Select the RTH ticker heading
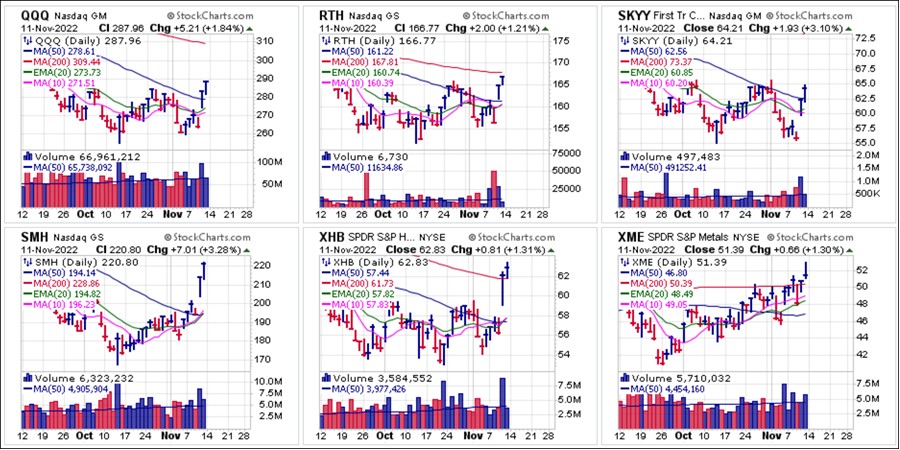The height and width of the screenshot is (450, 900). 332,15
